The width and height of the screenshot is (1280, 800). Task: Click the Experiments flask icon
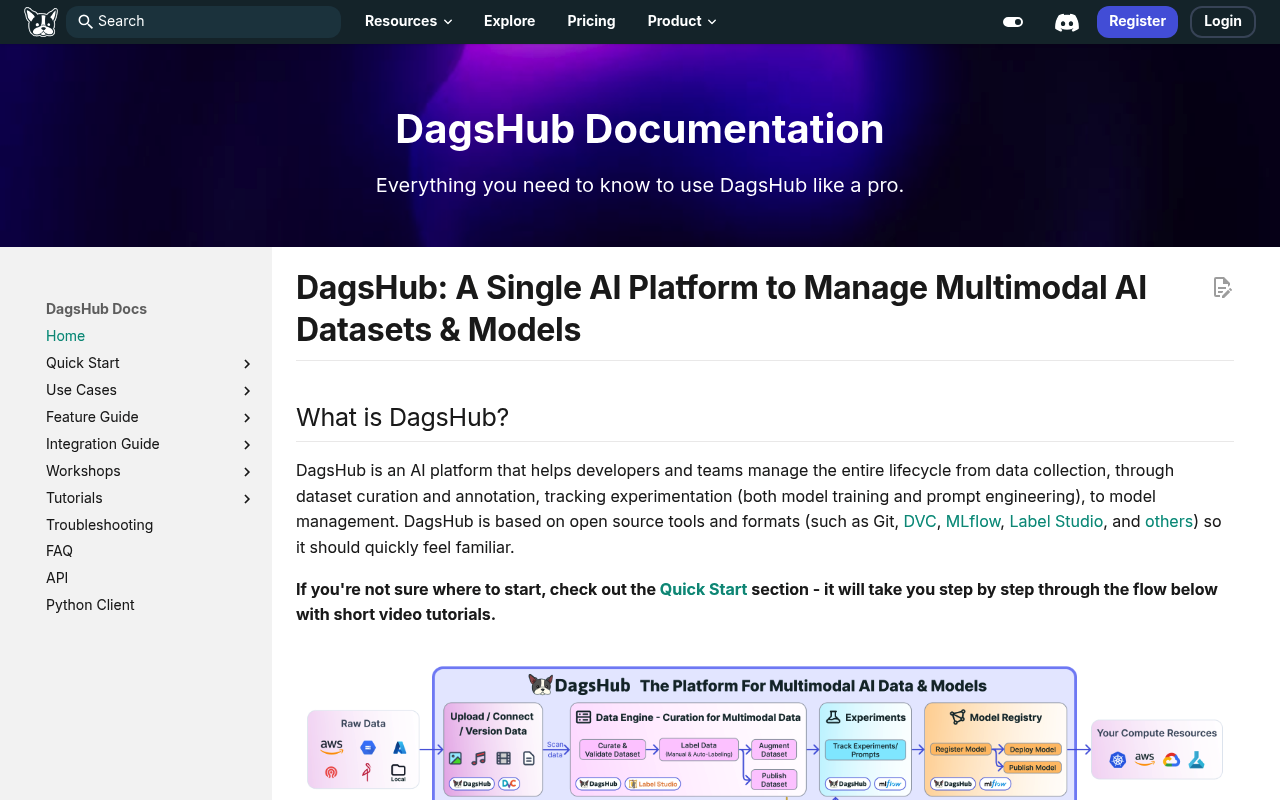(x=832, y=717)
